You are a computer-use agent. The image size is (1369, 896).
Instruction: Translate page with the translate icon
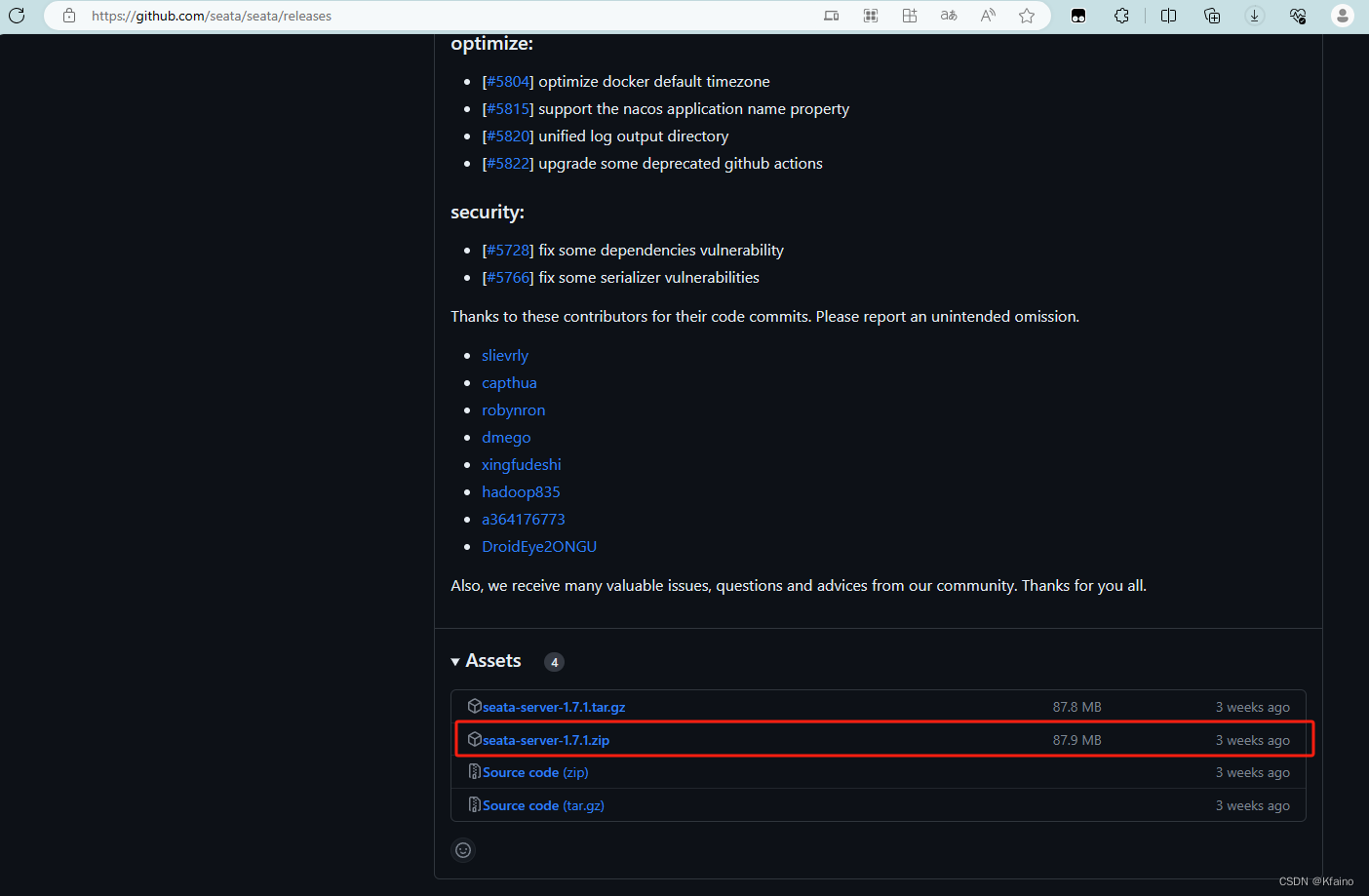point(949,16)
